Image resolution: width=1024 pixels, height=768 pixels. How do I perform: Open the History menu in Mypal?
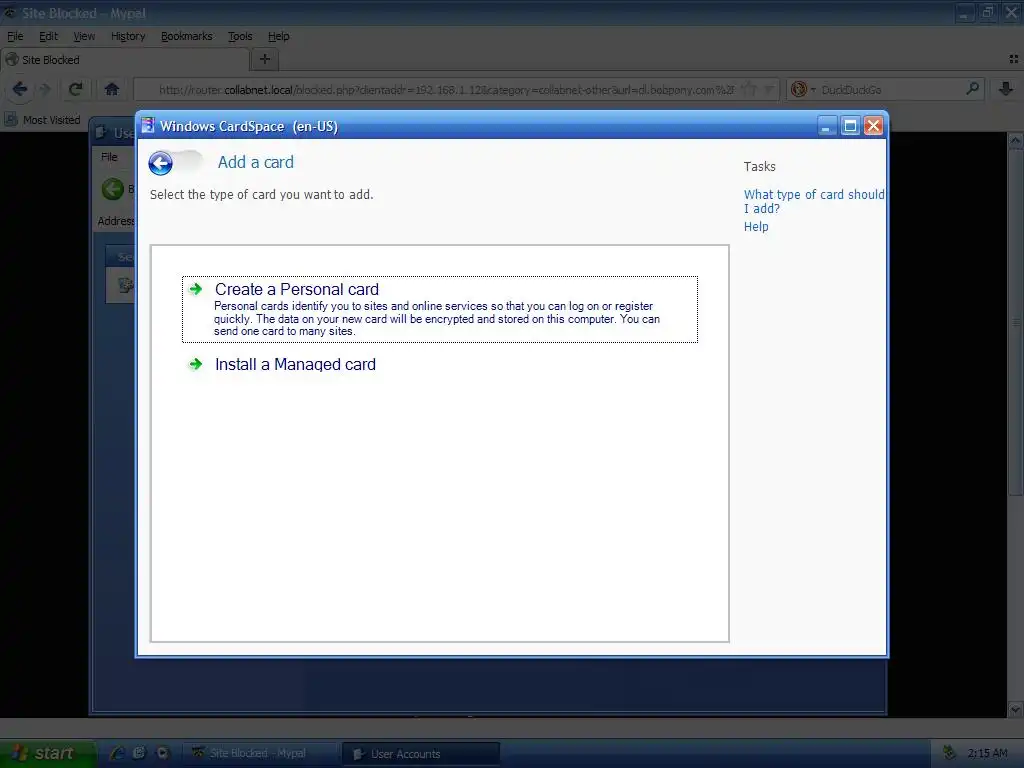128,37
